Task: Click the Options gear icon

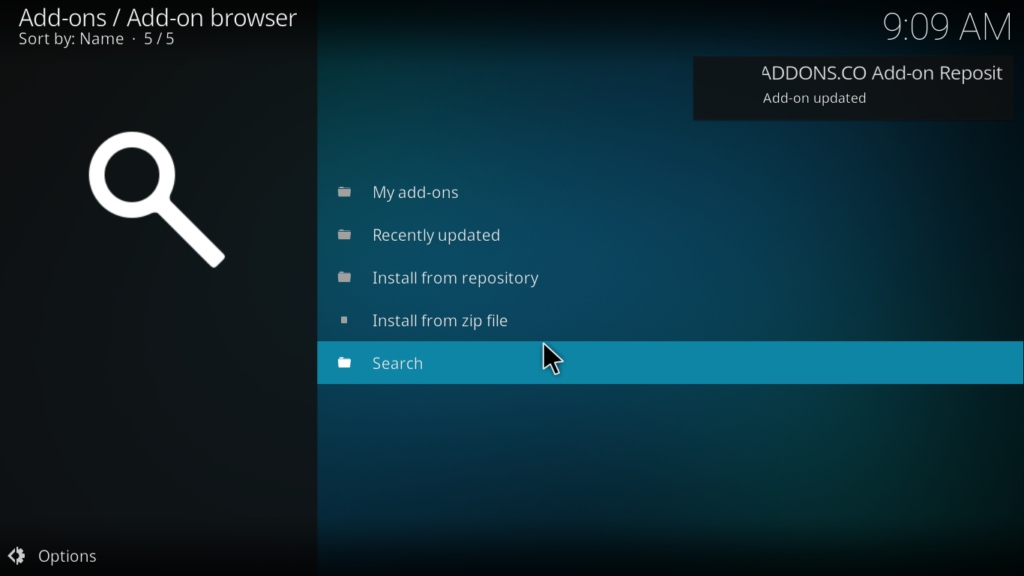Action: 16,556
